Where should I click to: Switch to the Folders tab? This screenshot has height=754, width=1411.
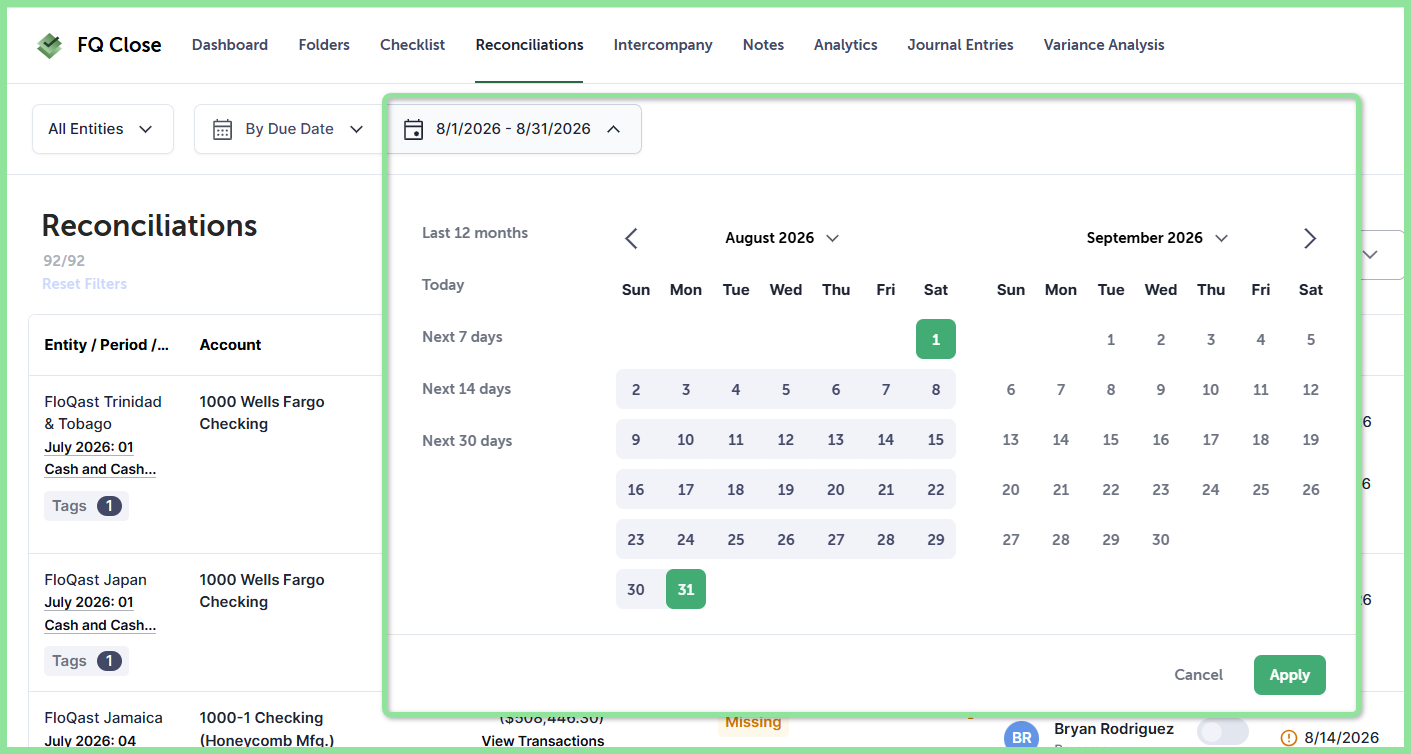(324, 45)
